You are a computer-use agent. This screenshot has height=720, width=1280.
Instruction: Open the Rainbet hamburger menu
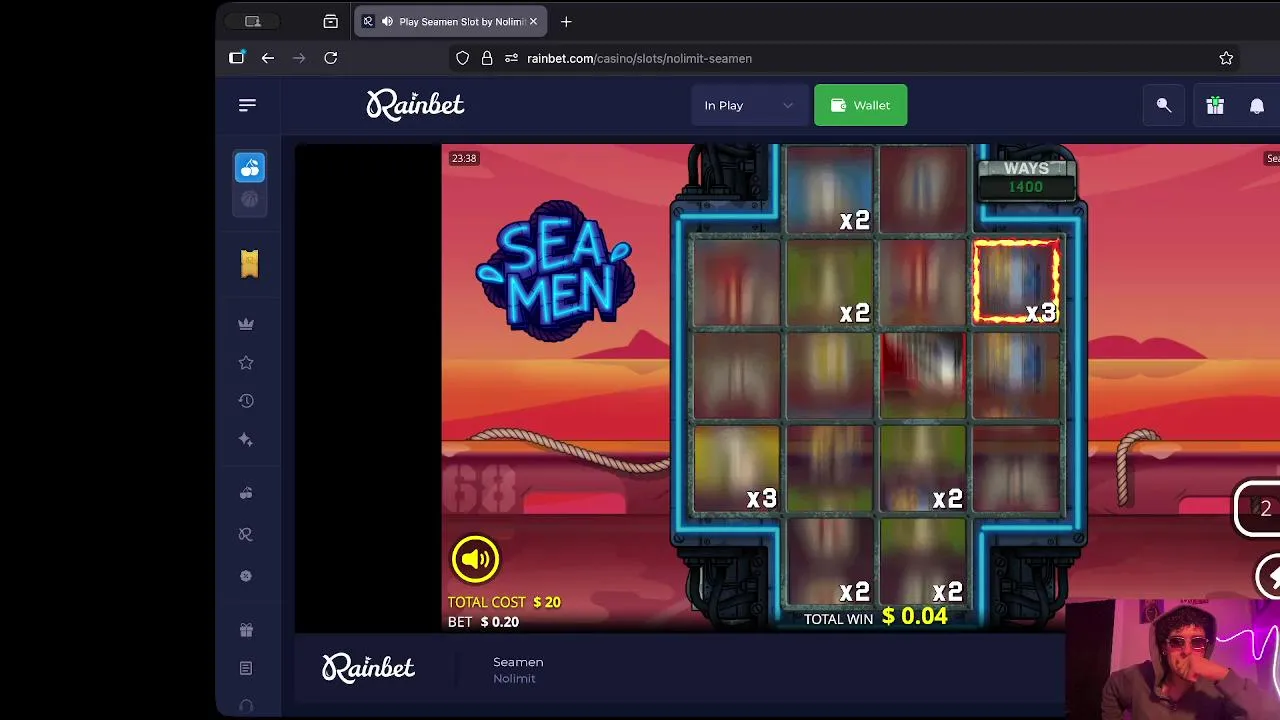[247, 105]
